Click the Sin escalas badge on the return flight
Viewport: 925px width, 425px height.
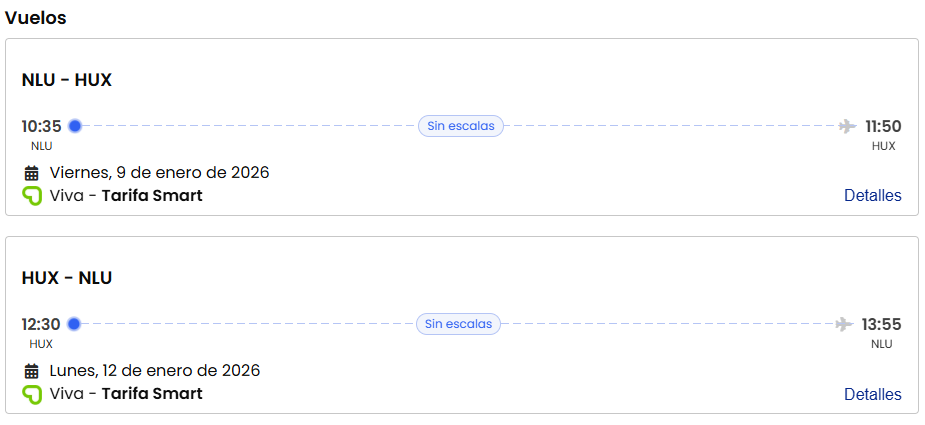pos(459,324)
